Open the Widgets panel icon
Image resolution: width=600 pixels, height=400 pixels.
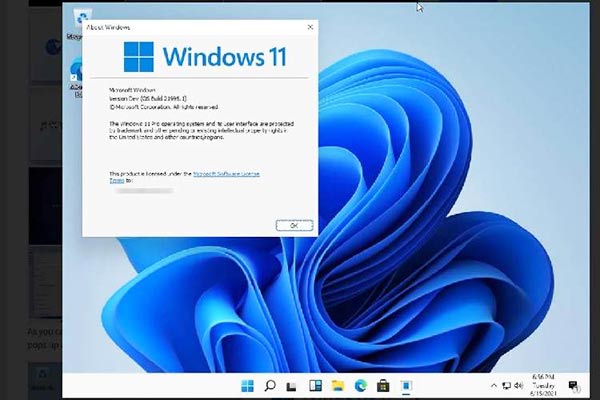coord(315,385)
